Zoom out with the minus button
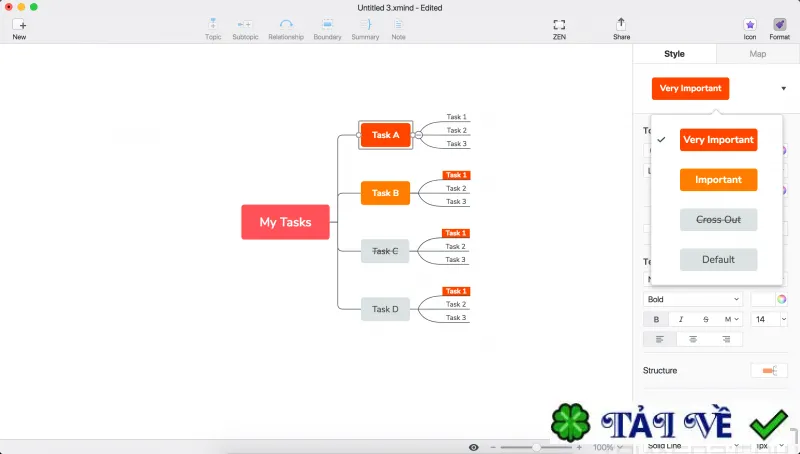The height and width of the screenshot is (454, 800). click(493, 447)
